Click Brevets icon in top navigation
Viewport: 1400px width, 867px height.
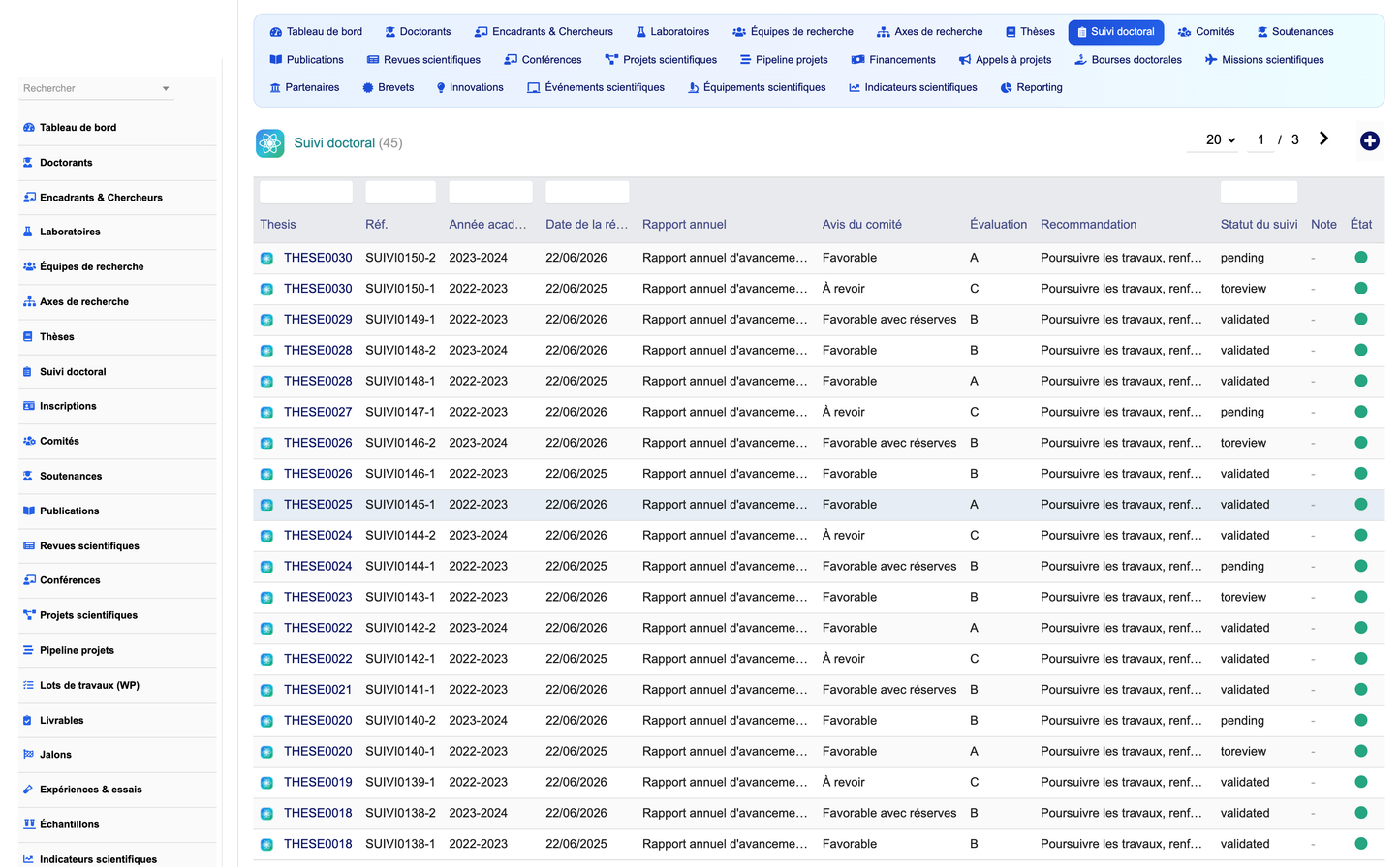point(368,88)
